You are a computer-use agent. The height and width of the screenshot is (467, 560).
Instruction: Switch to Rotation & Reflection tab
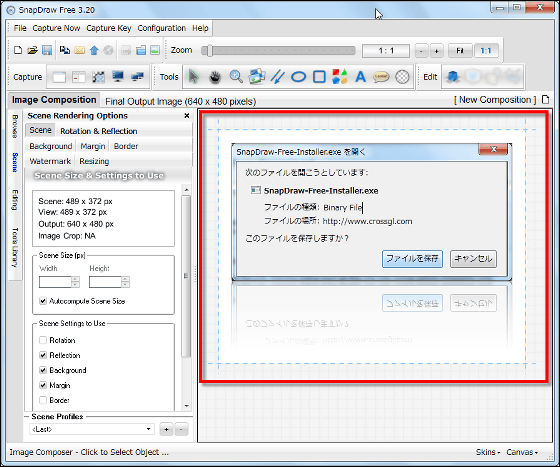coord(99,131)
